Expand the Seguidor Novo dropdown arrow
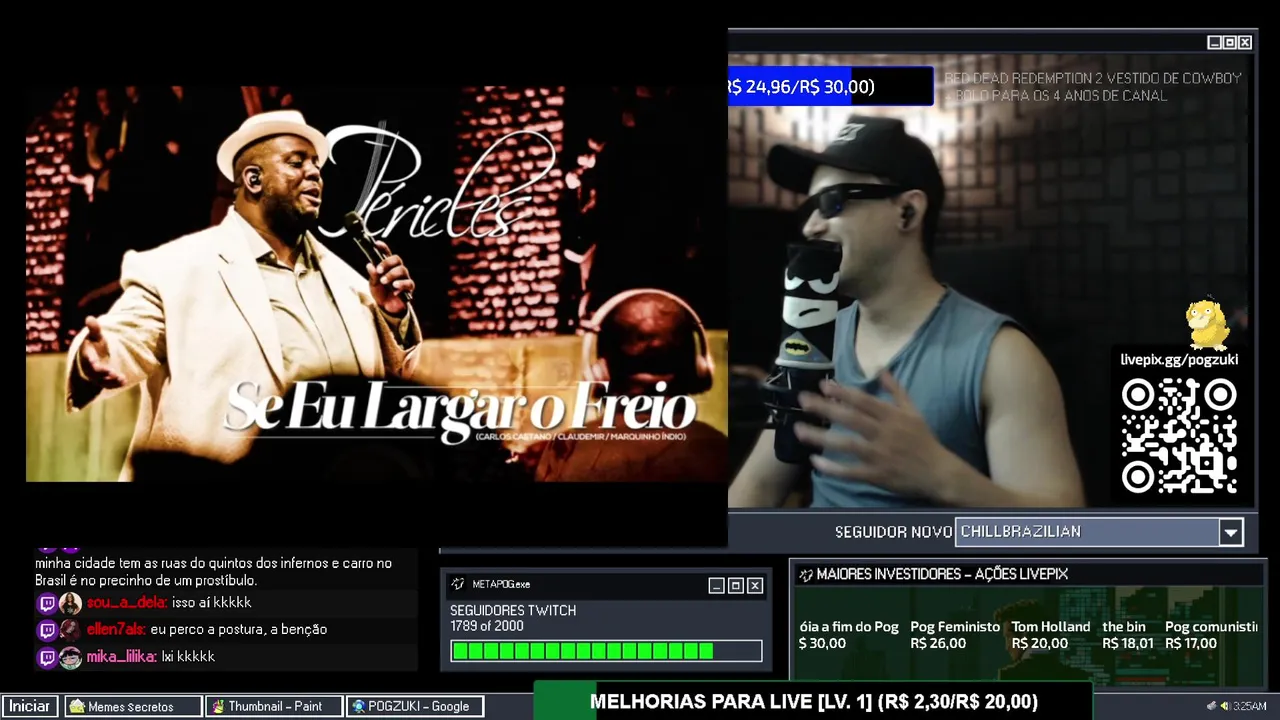The height and width of the screenshot is (720, 1280). 1231,532
